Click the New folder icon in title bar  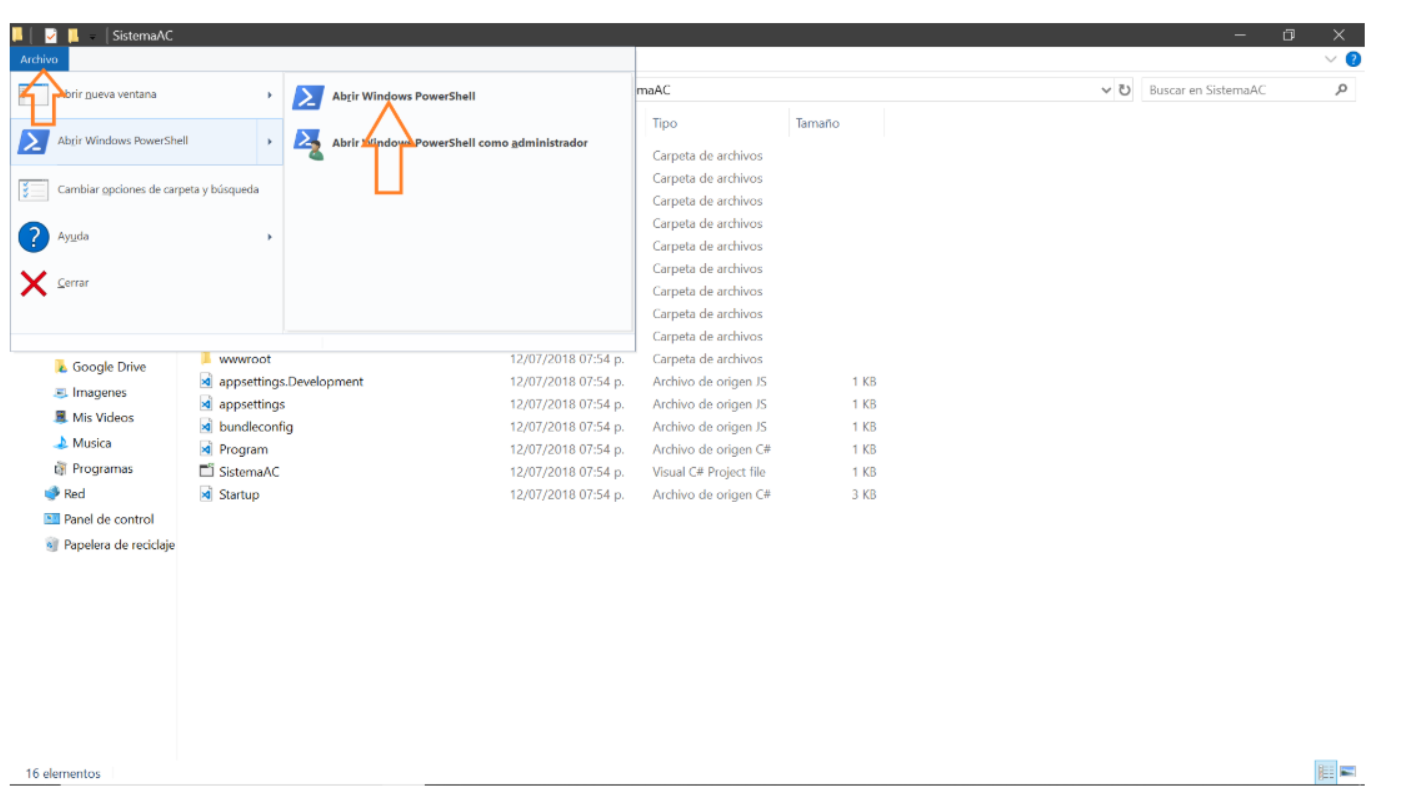[73, 35]
